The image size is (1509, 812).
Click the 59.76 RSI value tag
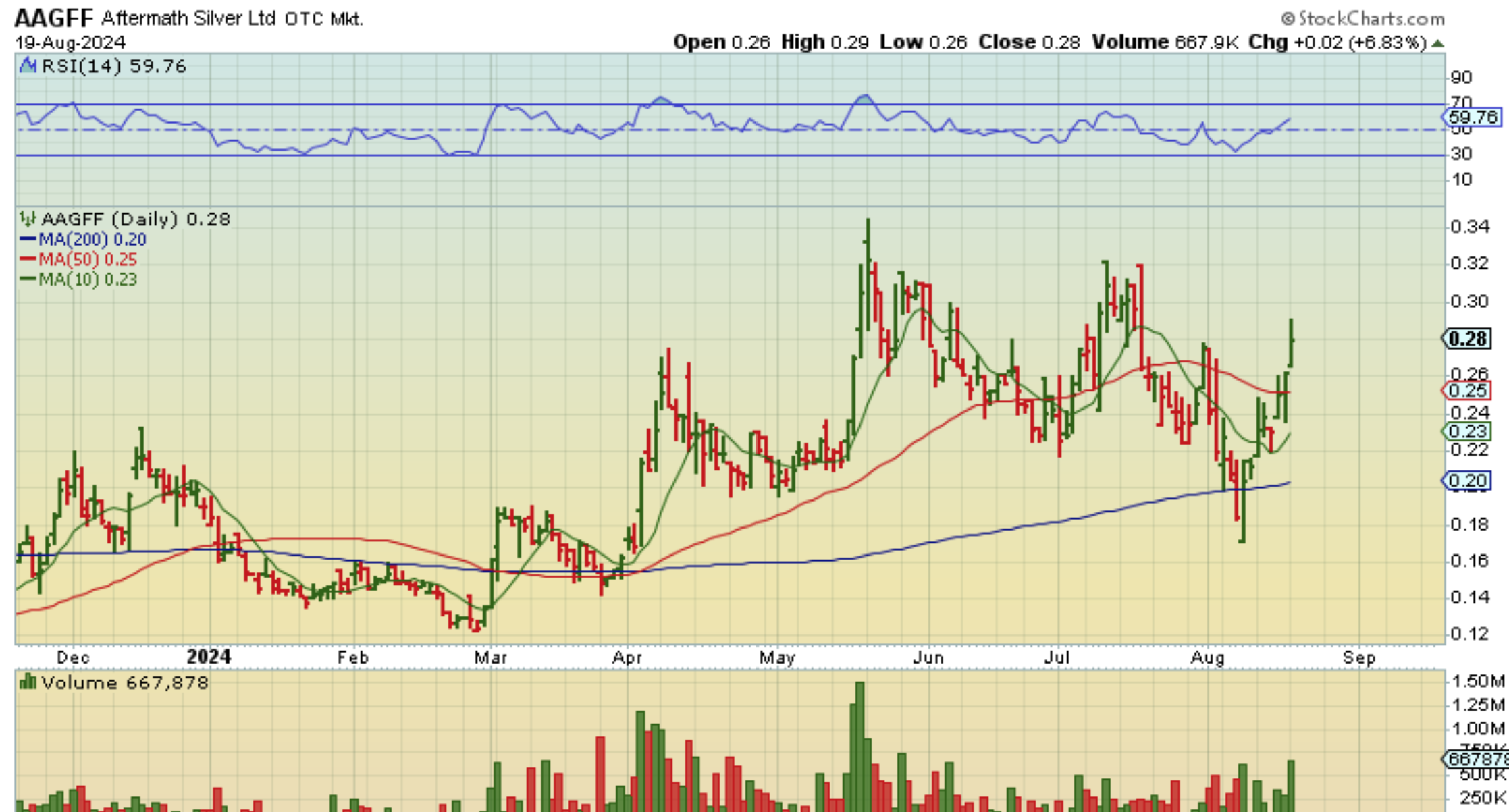click(1472, 117)
